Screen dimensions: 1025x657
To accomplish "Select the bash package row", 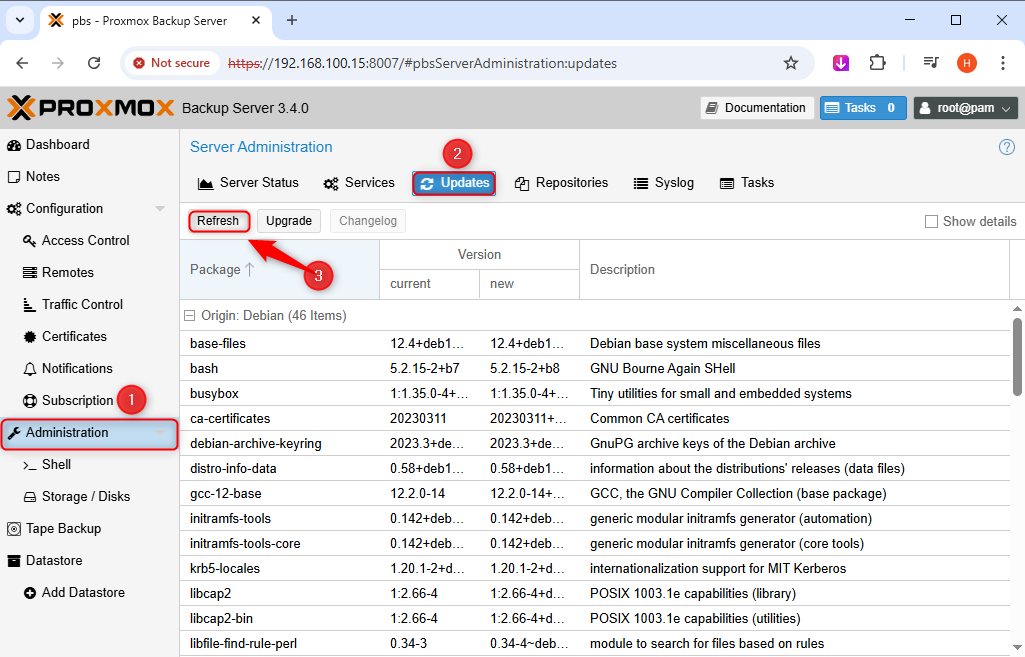I will tap(595, 369).
